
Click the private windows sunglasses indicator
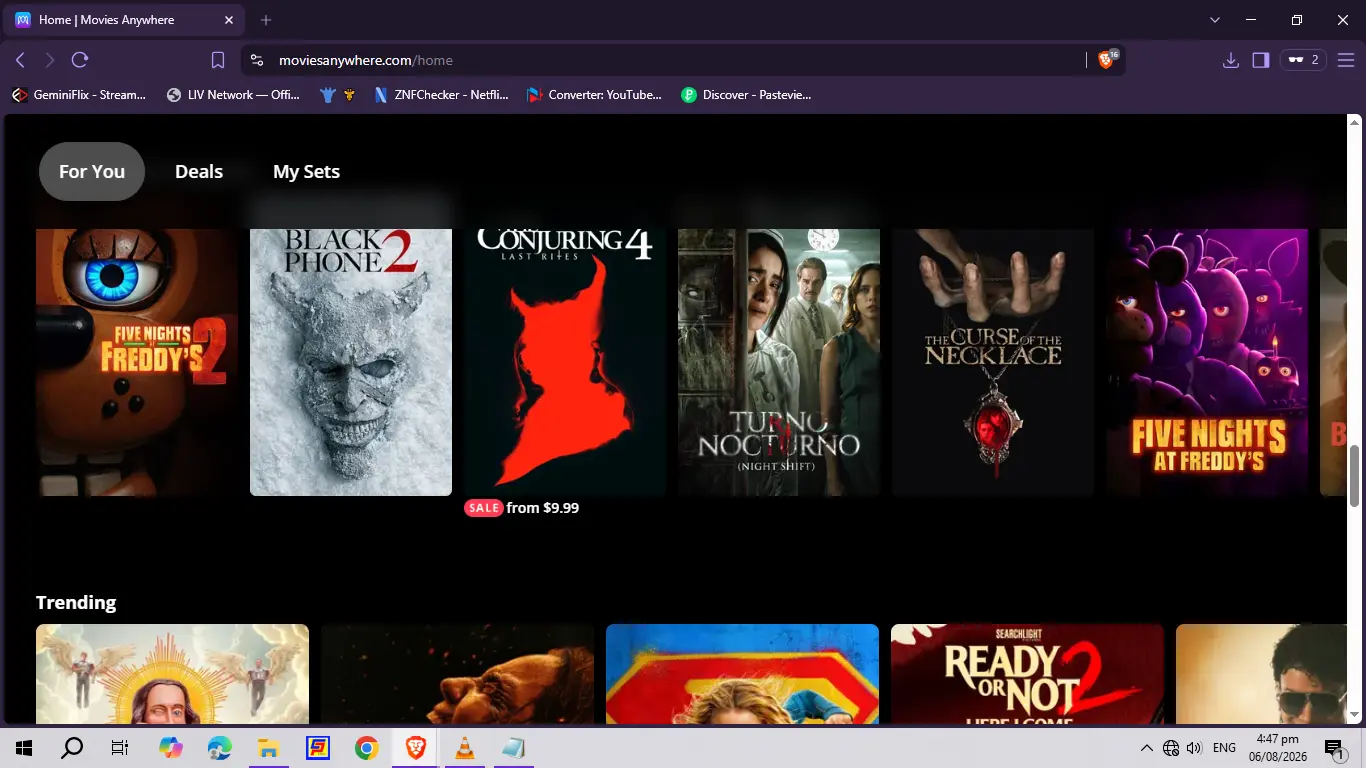tap(1303, 60)
